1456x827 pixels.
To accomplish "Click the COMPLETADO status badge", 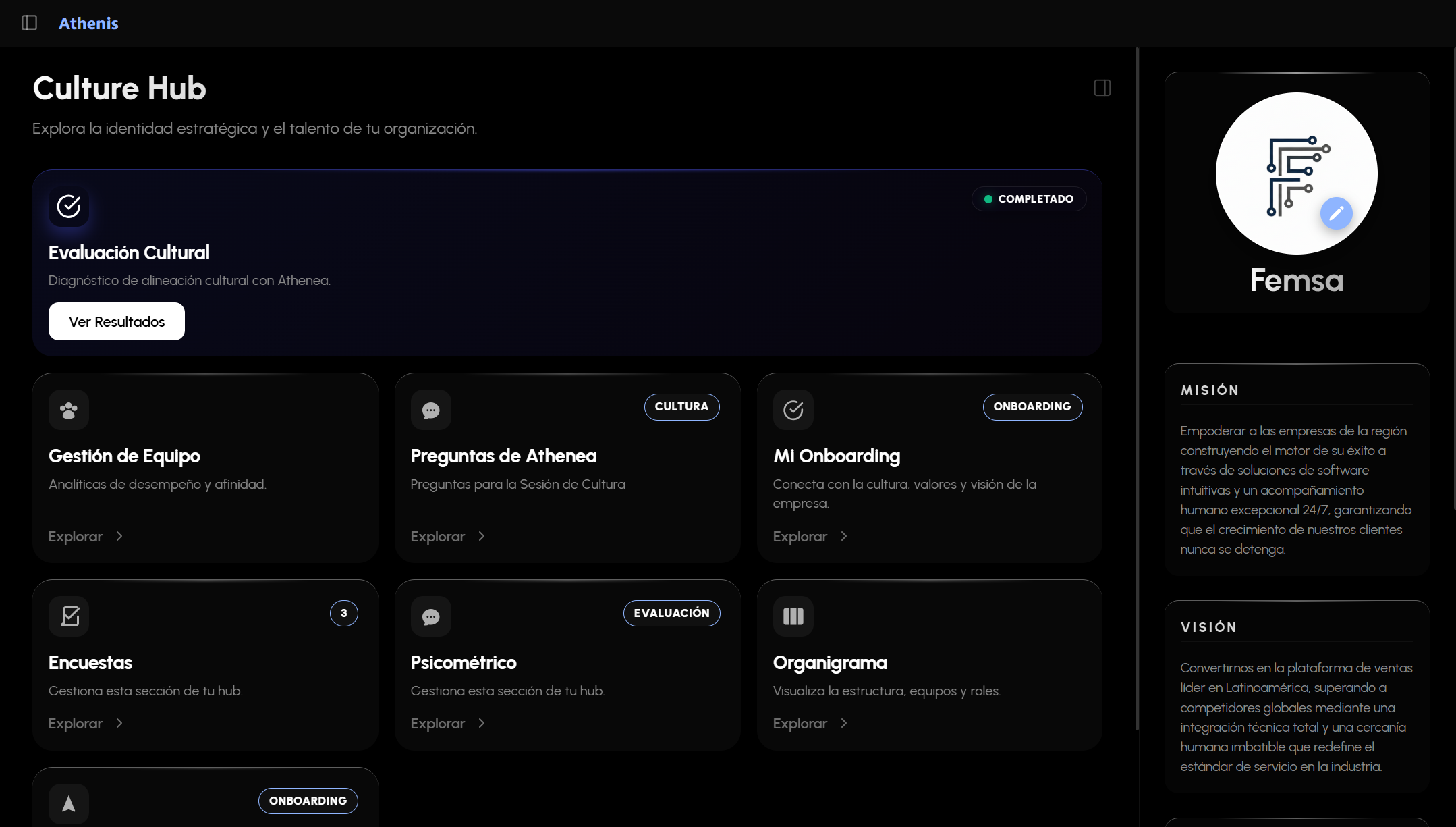I will [1029, 199].
